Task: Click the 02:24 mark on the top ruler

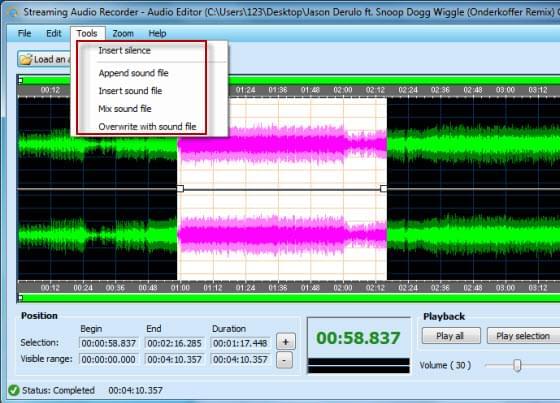Action: pos(408,90)
